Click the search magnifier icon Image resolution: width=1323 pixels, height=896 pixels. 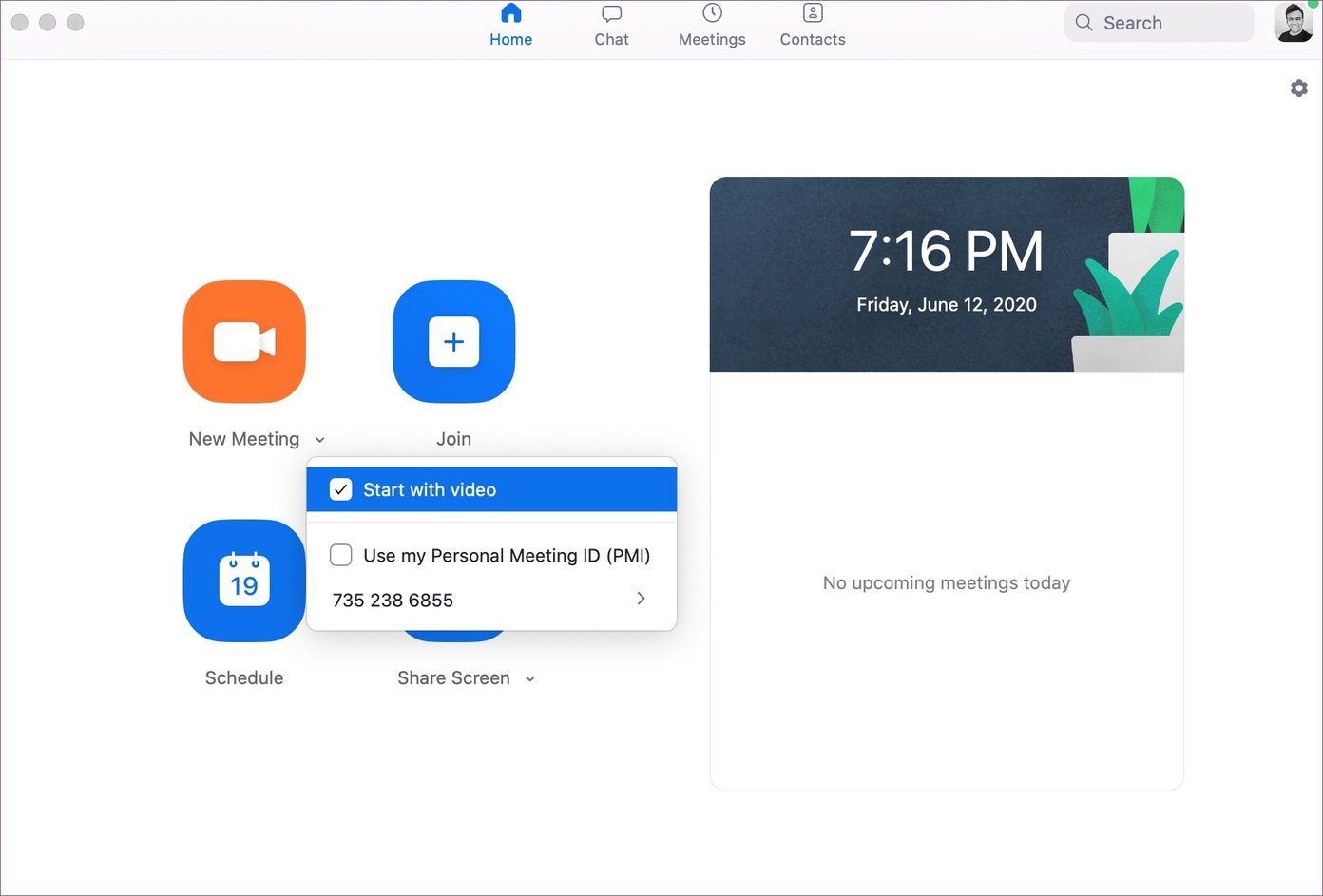point(1083,23)
